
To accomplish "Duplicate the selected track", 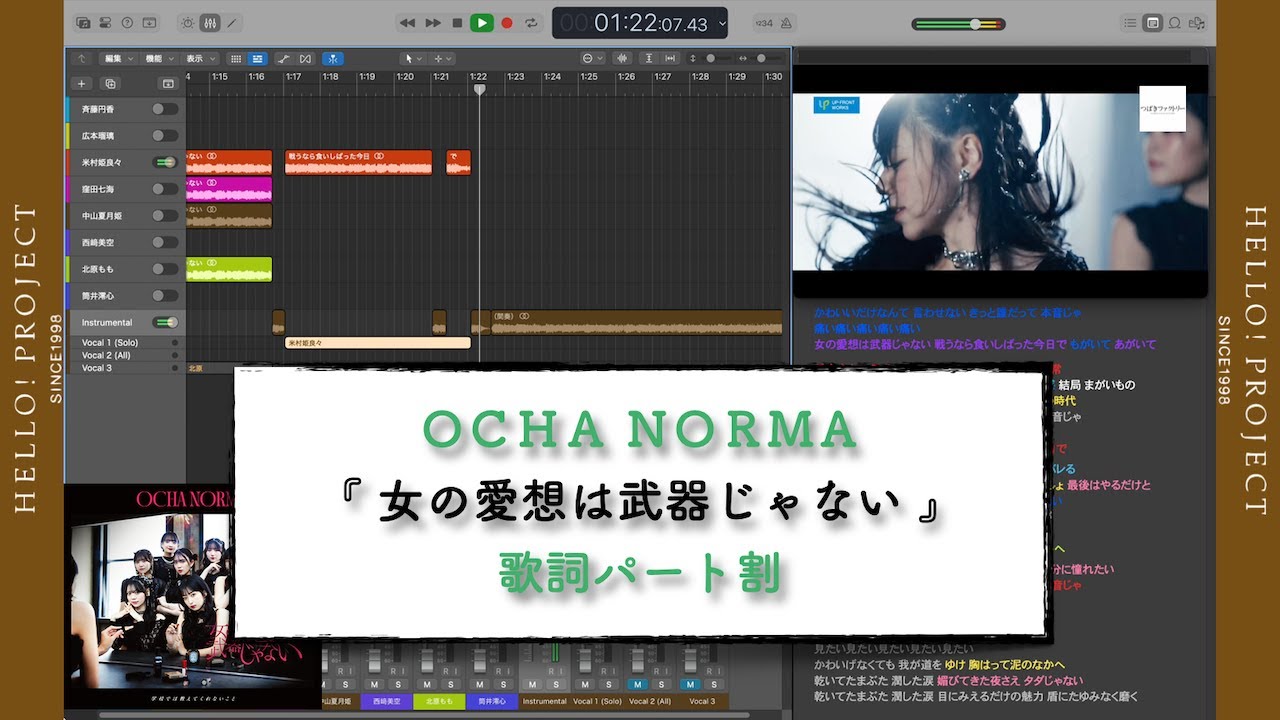I will point(110,84).
